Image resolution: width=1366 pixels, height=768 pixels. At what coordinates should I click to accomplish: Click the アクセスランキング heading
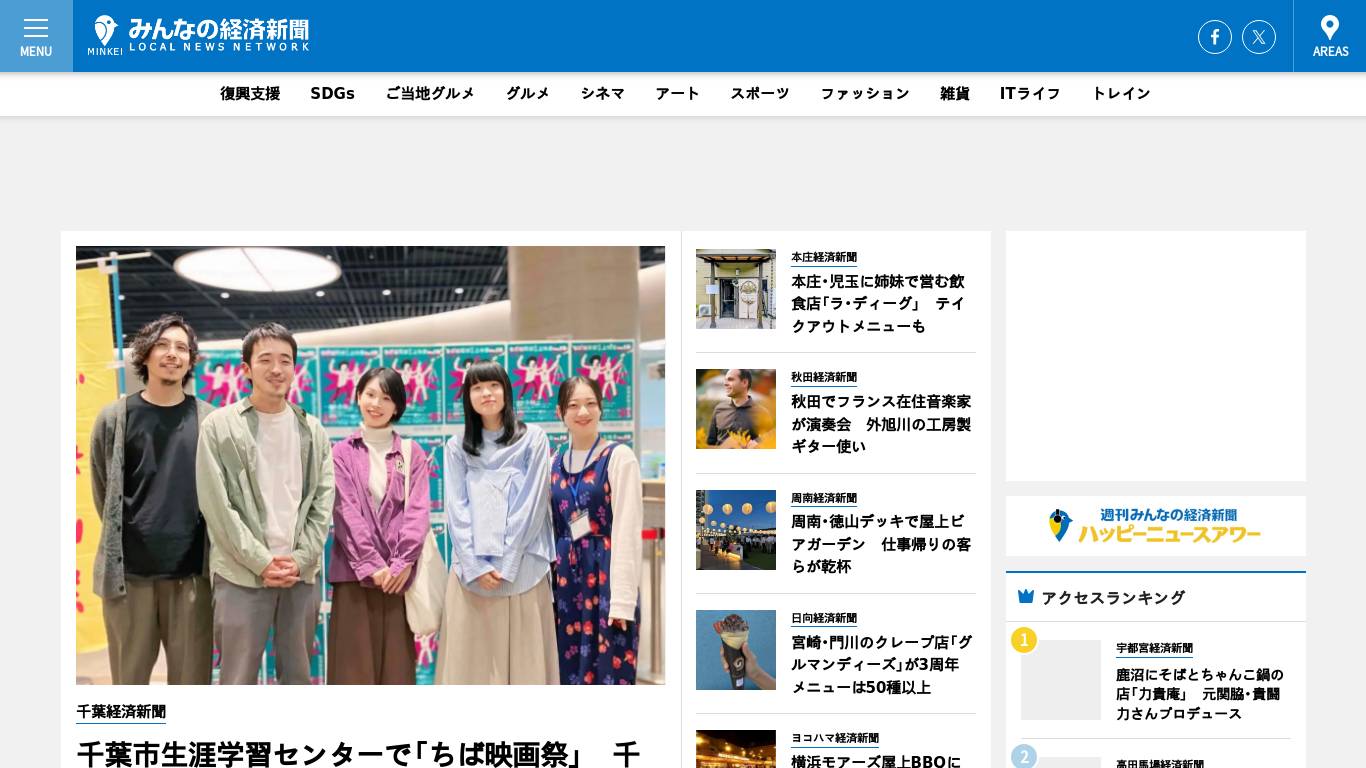[x=1113, y=597]
